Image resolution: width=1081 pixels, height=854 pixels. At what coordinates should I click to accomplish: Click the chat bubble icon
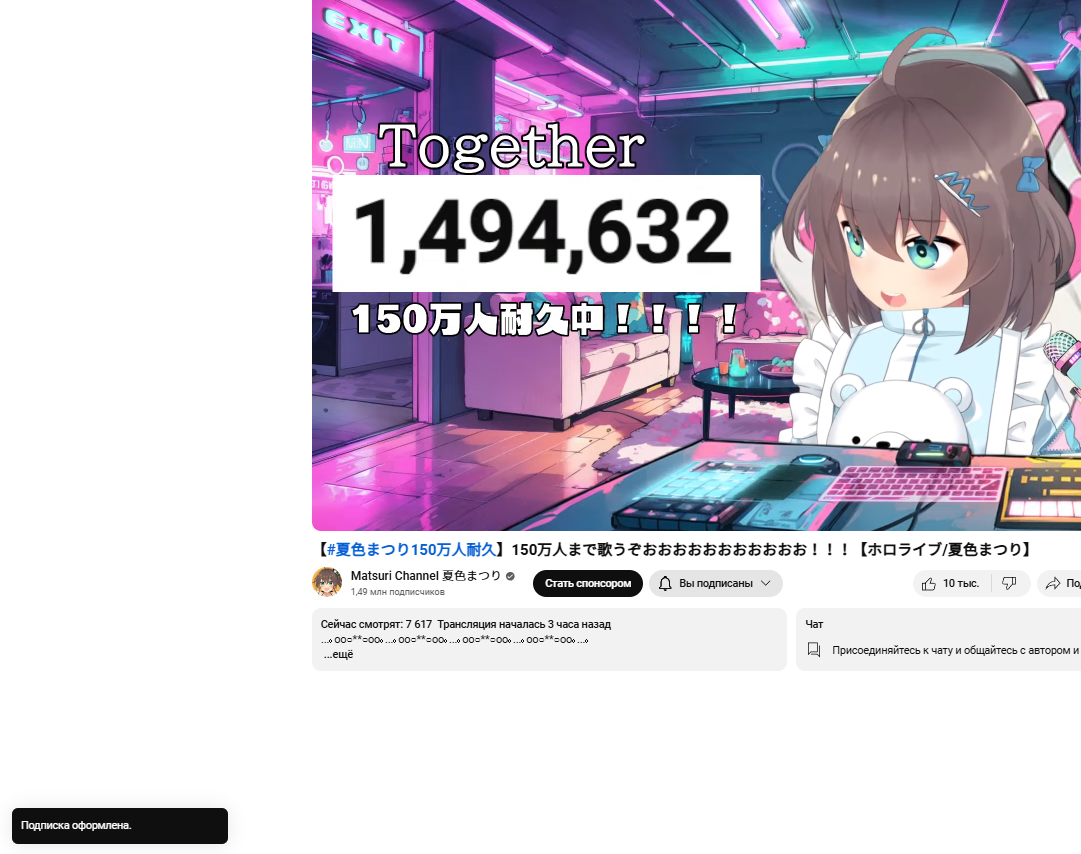click(814, 650)
